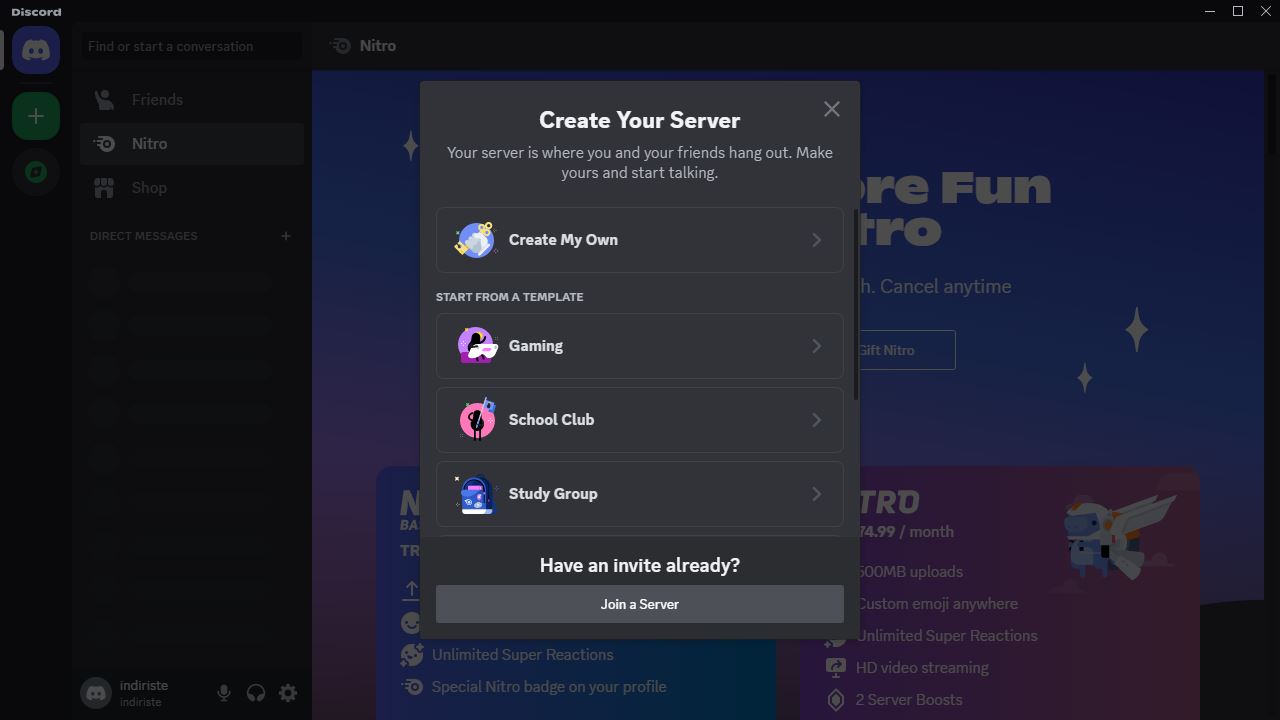Click the indiriste user avatar
Image resolution: width=1280 pixels, height=720 pixels.
pos(96,693)
